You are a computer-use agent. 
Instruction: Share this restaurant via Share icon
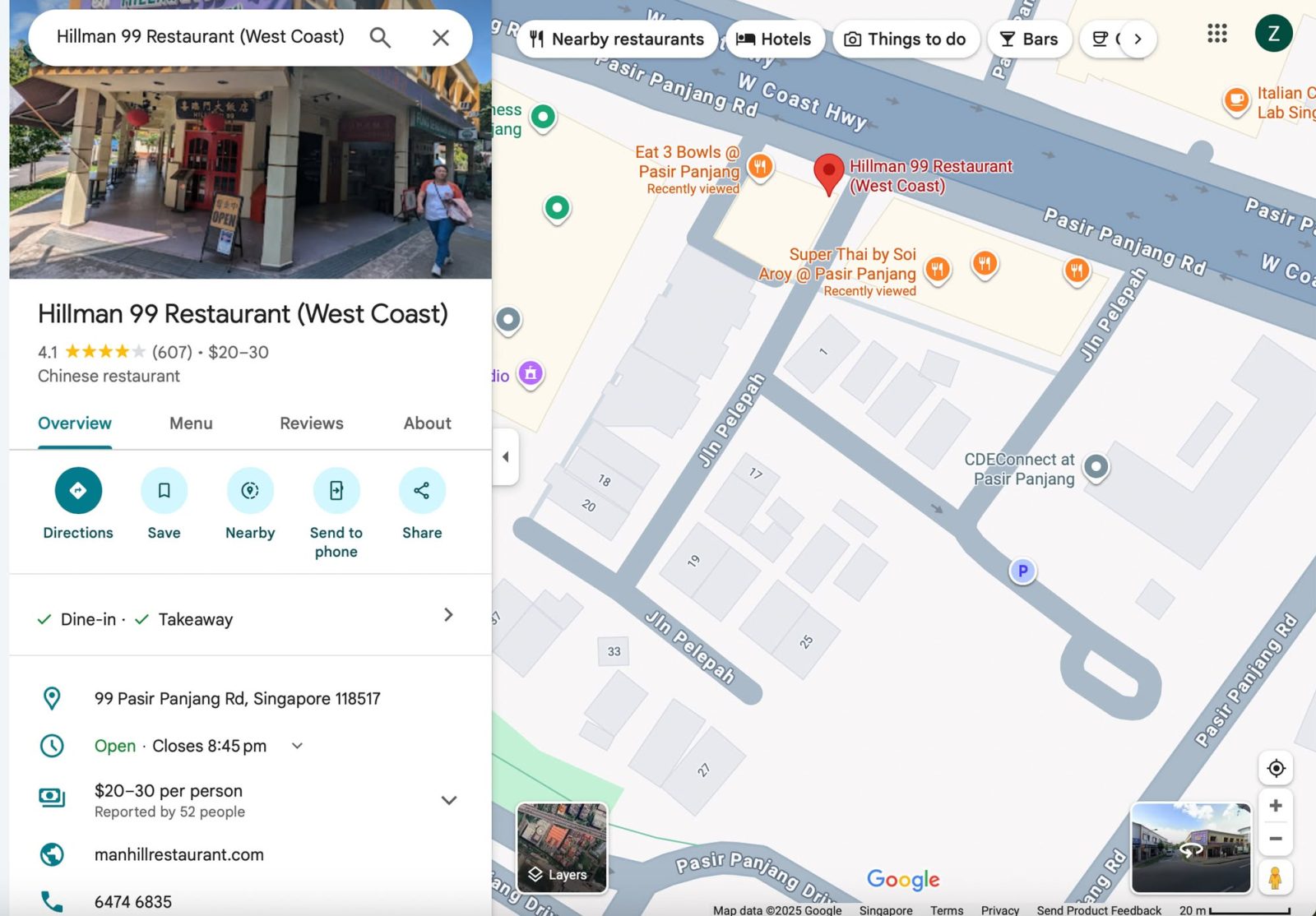click(422, 490)
